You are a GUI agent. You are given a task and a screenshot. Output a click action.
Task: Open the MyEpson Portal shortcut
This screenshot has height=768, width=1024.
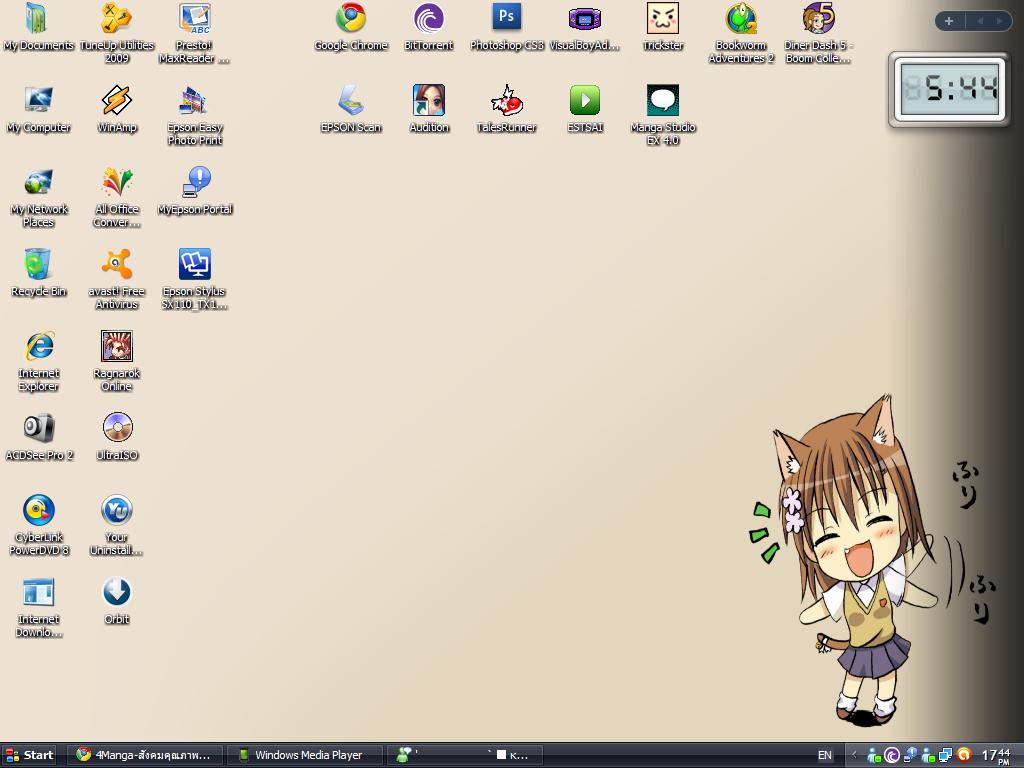click(x=195, y=191)
